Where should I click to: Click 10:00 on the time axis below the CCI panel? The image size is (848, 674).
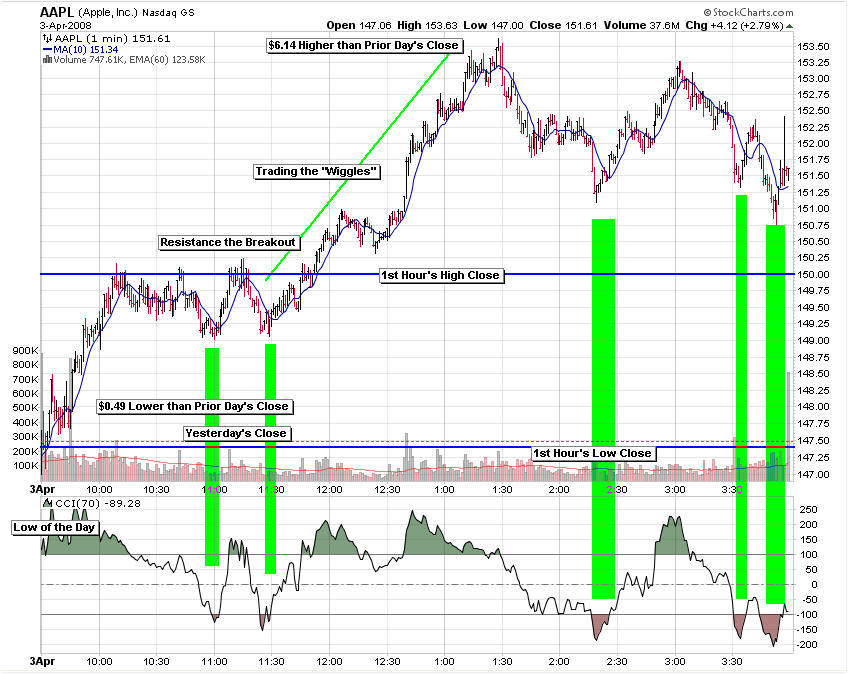click(100, 662)
